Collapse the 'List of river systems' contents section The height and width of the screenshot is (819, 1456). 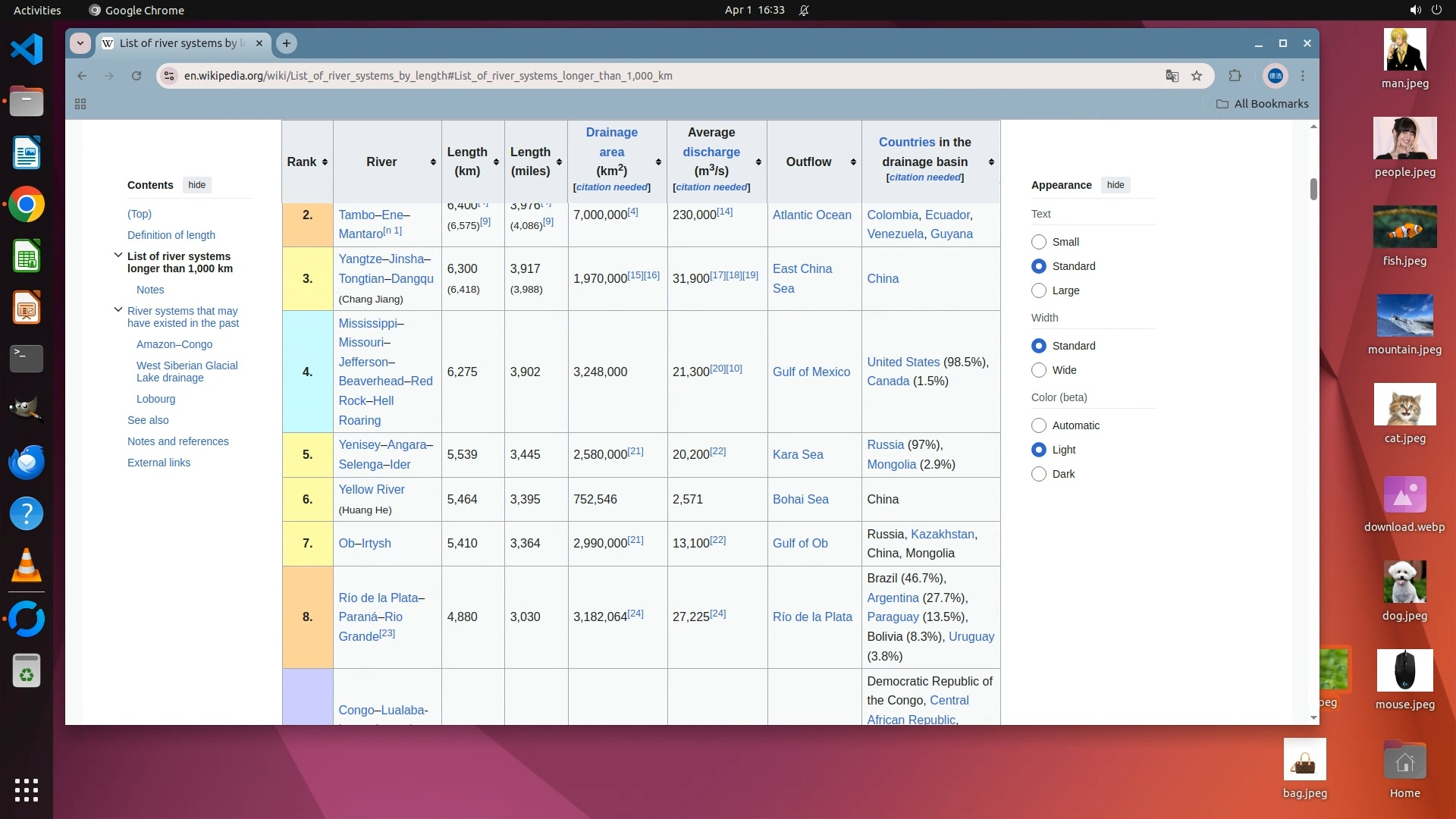pos(118,256)
